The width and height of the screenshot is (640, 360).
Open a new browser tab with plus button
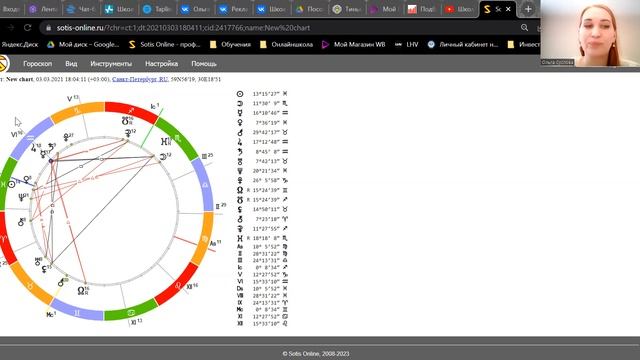pyautogui.click(x=528, y=9)
